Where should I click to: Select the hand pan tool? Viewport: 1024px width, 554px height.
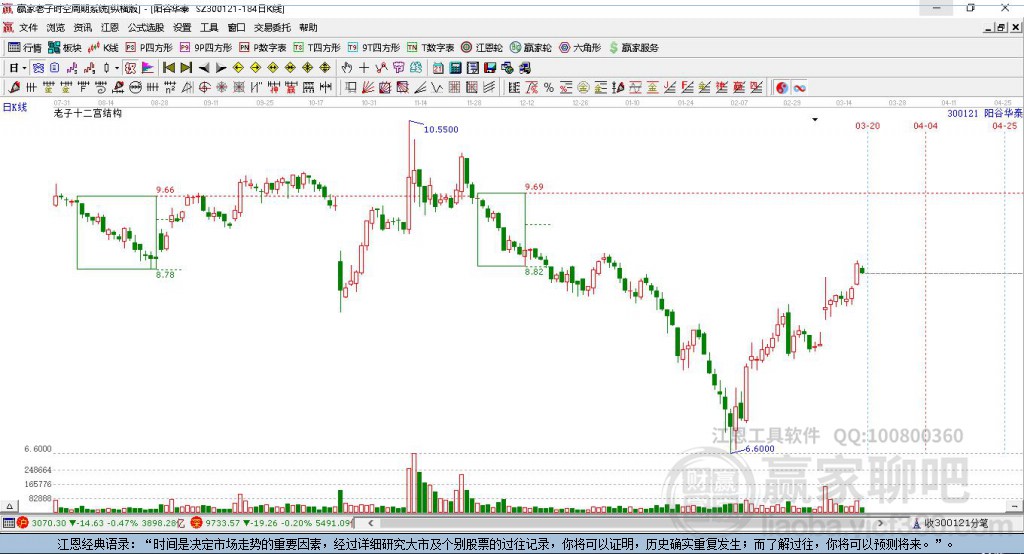pos(347,68)
